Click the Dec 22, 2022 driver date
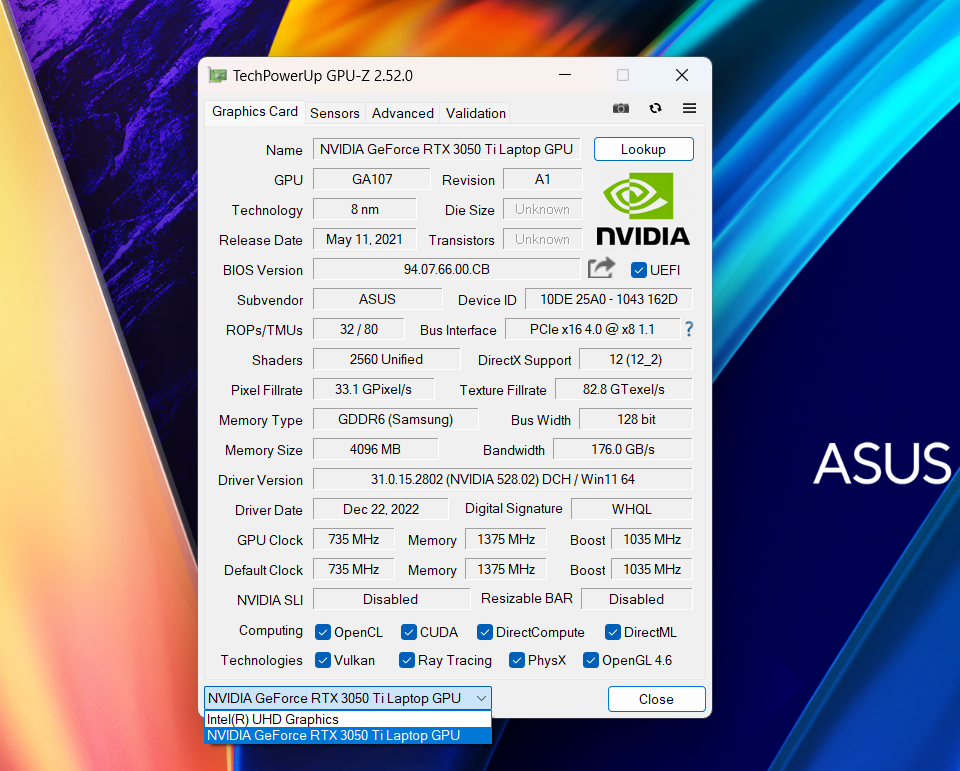This screenshot has width=960, height=771. pos(380,509)
